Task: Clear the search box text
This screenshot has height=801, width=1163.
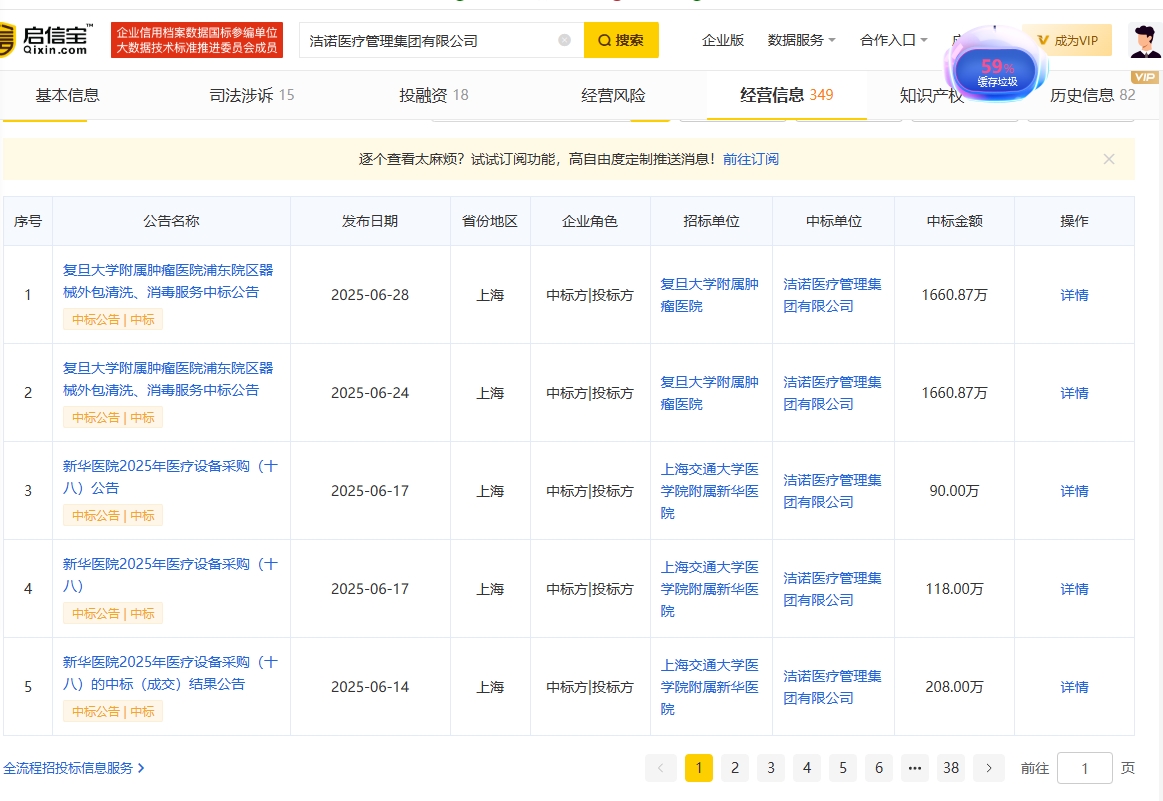Action: tap(564, 40)
